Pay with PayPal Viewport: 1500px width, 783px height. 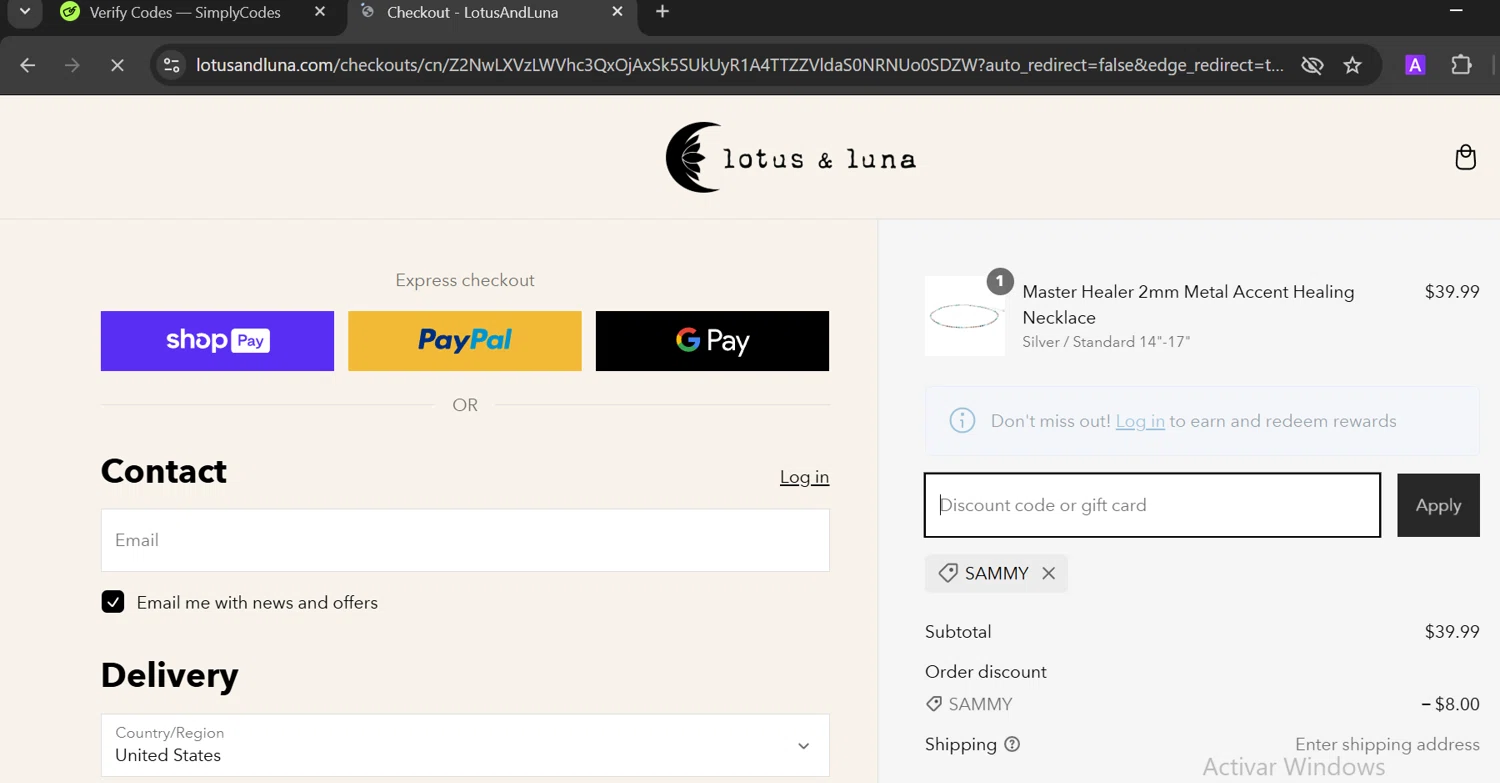point(465,341)
